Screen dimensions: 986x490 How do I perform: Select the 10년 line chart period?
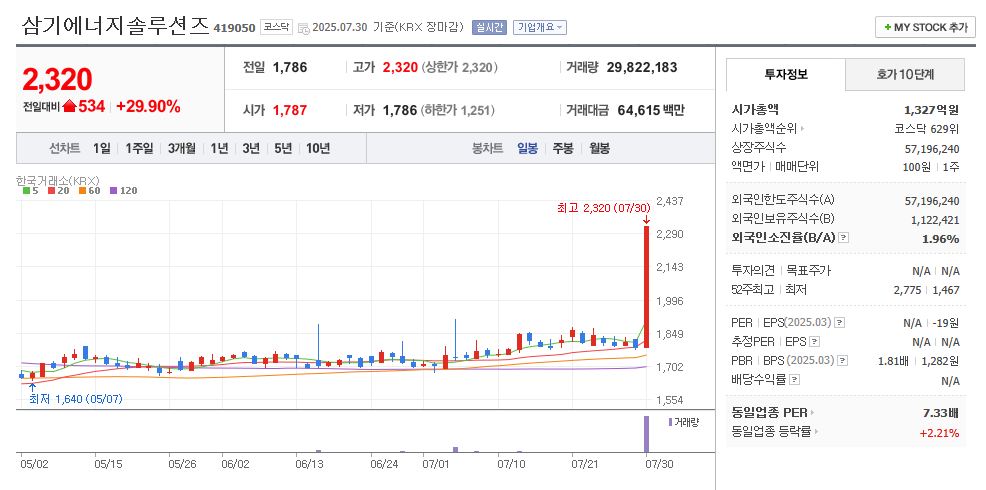[318, 148]
